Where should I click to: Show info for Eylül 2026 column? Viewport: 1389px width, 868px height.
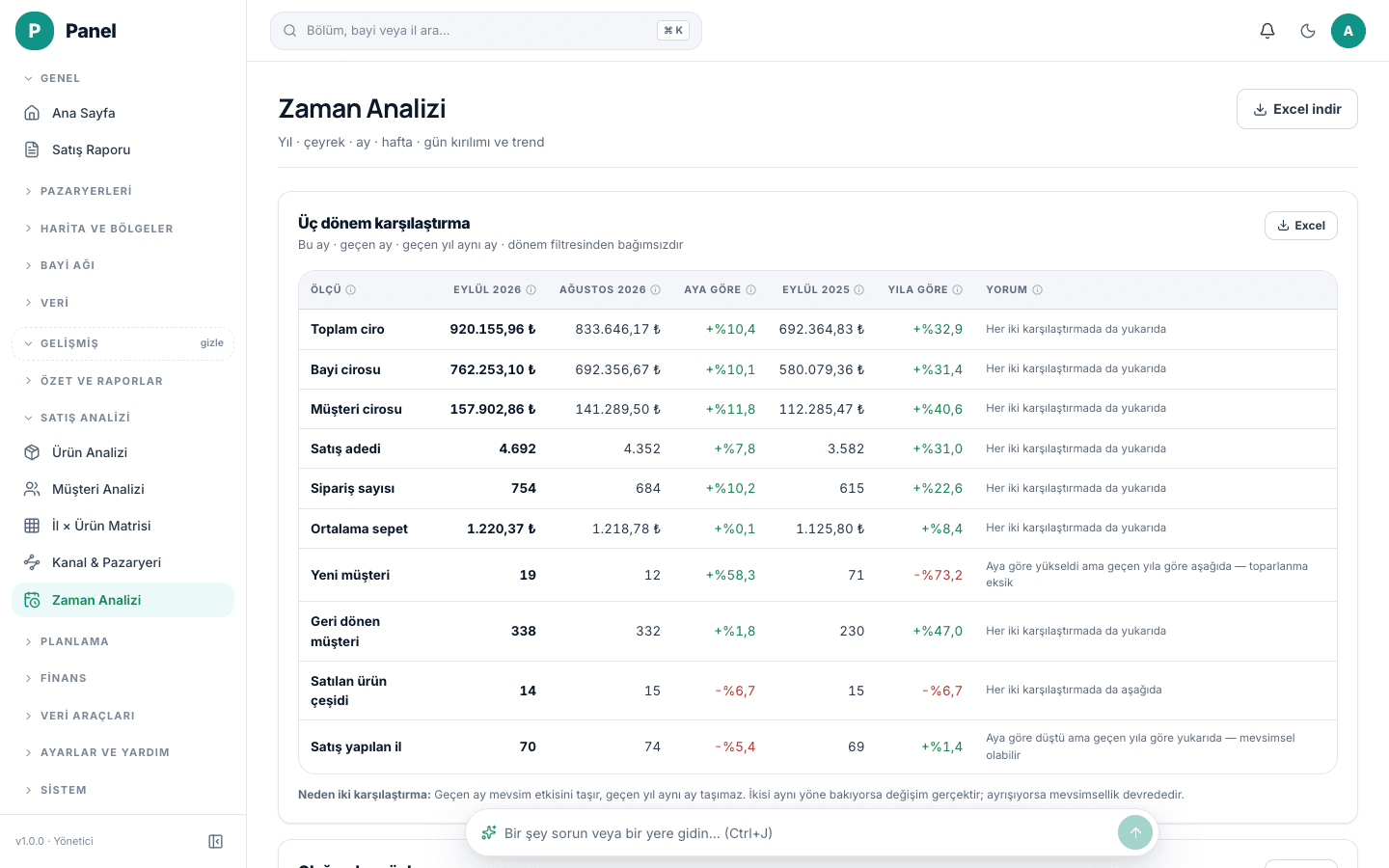tap(531, 290)
